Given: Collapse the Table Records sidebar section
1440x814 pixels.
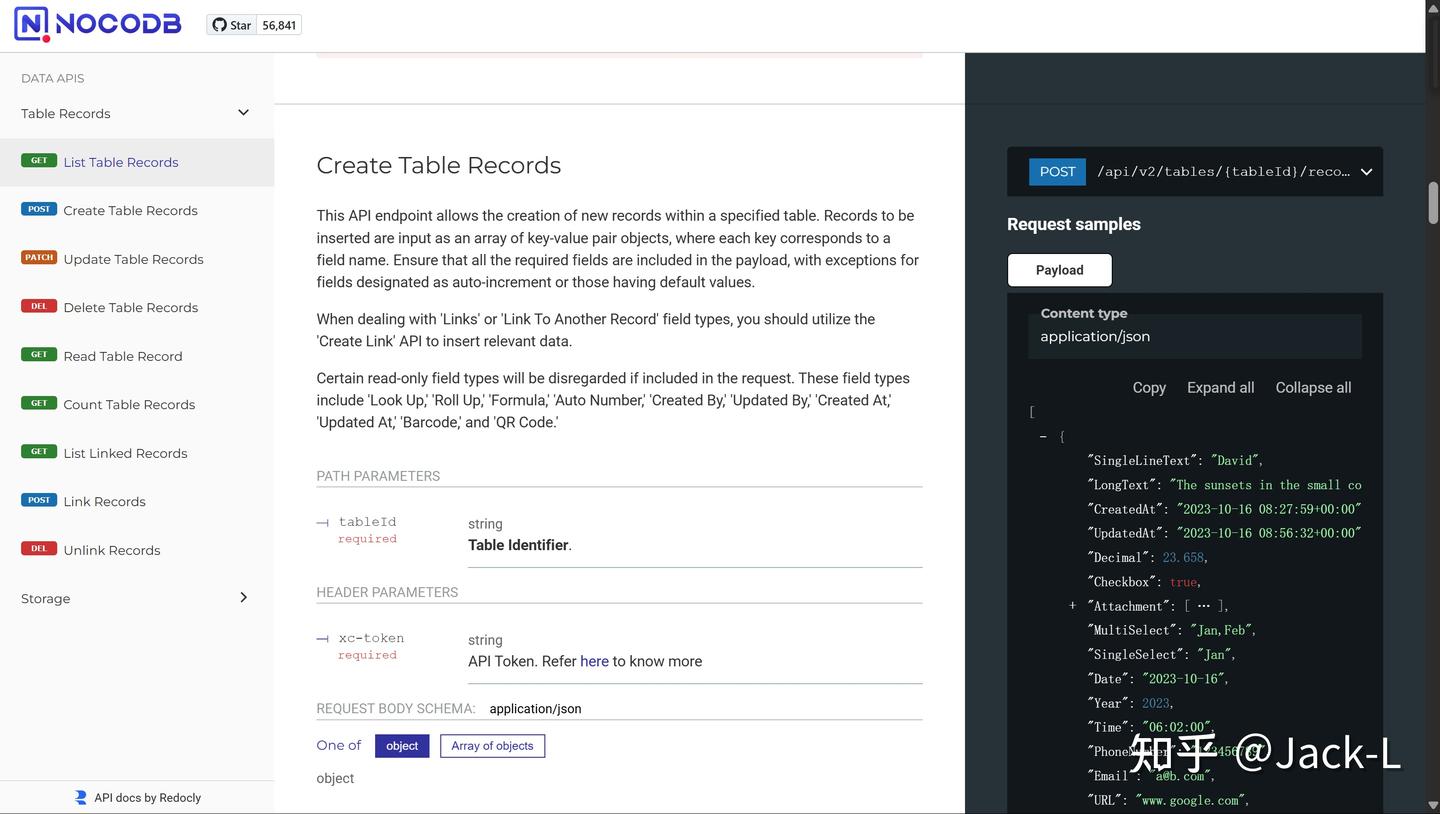Looking at the screenshot, I should click(243, 113).
